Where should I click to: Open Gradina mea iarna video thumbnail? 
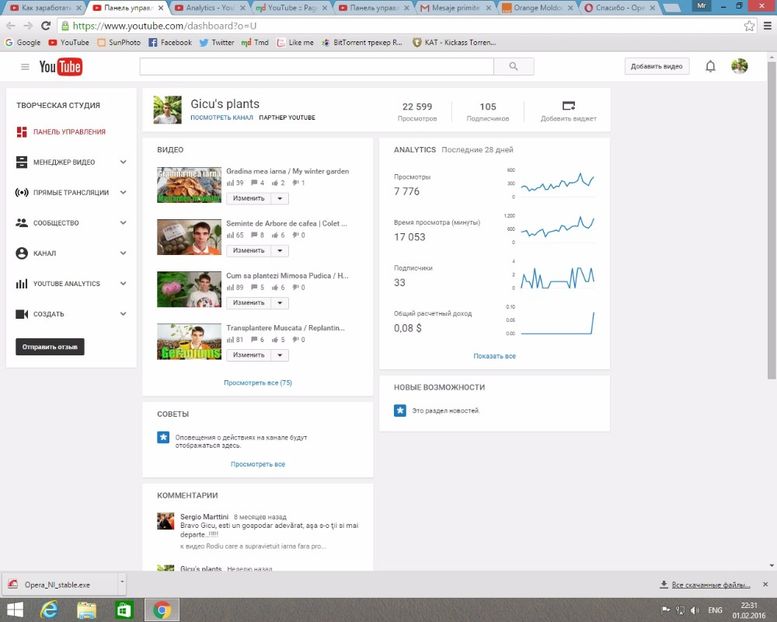tap(189, 185)
